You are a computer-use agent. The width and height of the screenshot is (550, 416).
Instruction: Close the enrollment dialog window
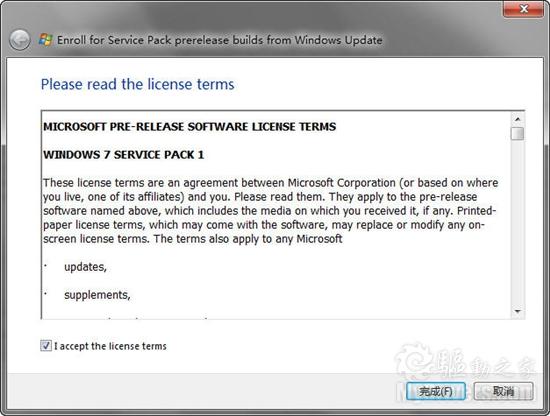[x=523, y=9]
